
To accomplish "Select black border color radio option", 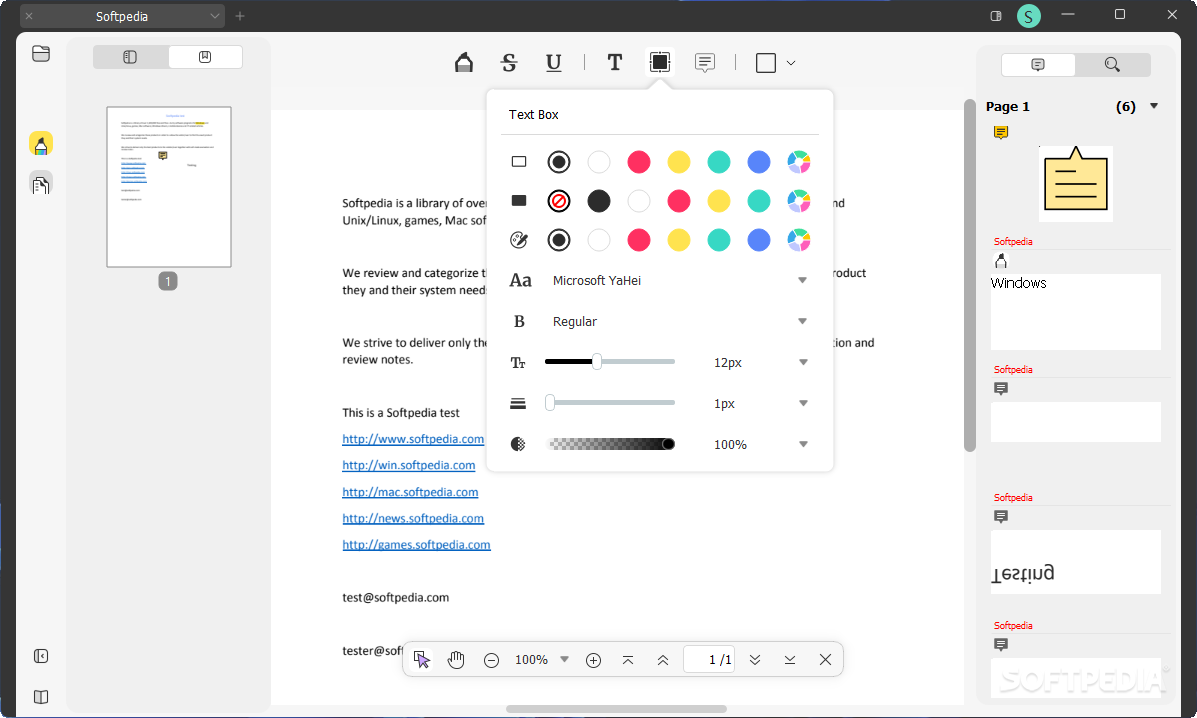I will coord(559,162).
